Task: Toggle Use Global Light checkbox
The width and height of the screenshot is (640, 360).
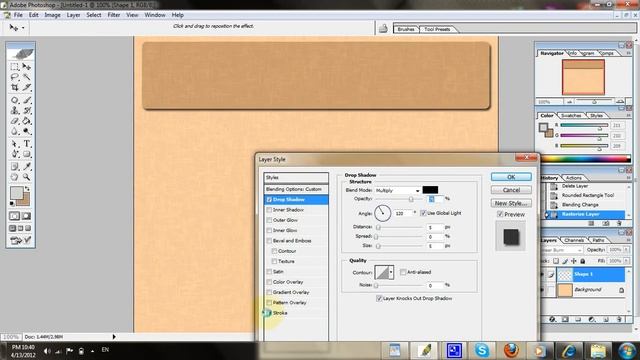Action: tap(423, 213)
